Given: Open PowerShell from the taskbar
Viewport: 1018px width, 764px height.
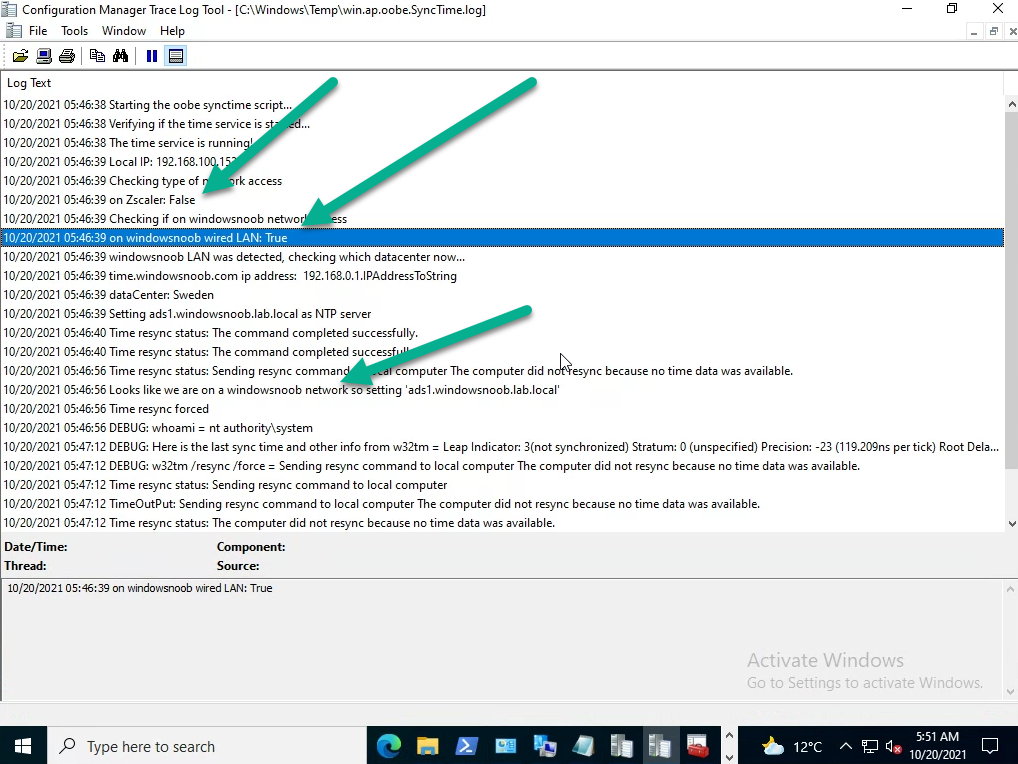Looking at the screenshot, I should tap(467, 746).
